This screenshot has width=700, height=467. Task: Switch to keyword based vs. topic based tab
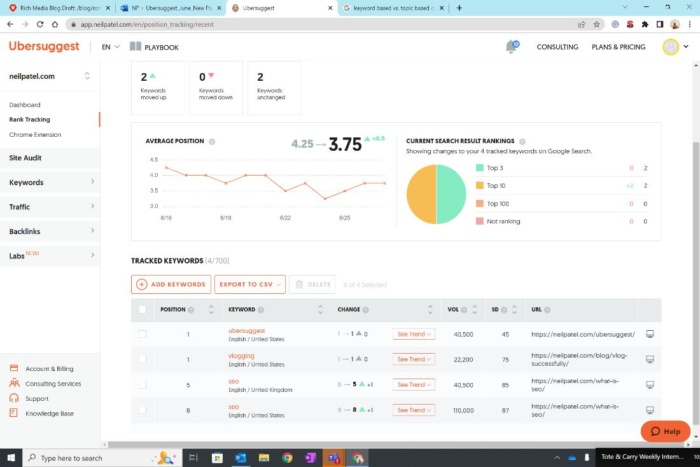(x=393, y=8)
